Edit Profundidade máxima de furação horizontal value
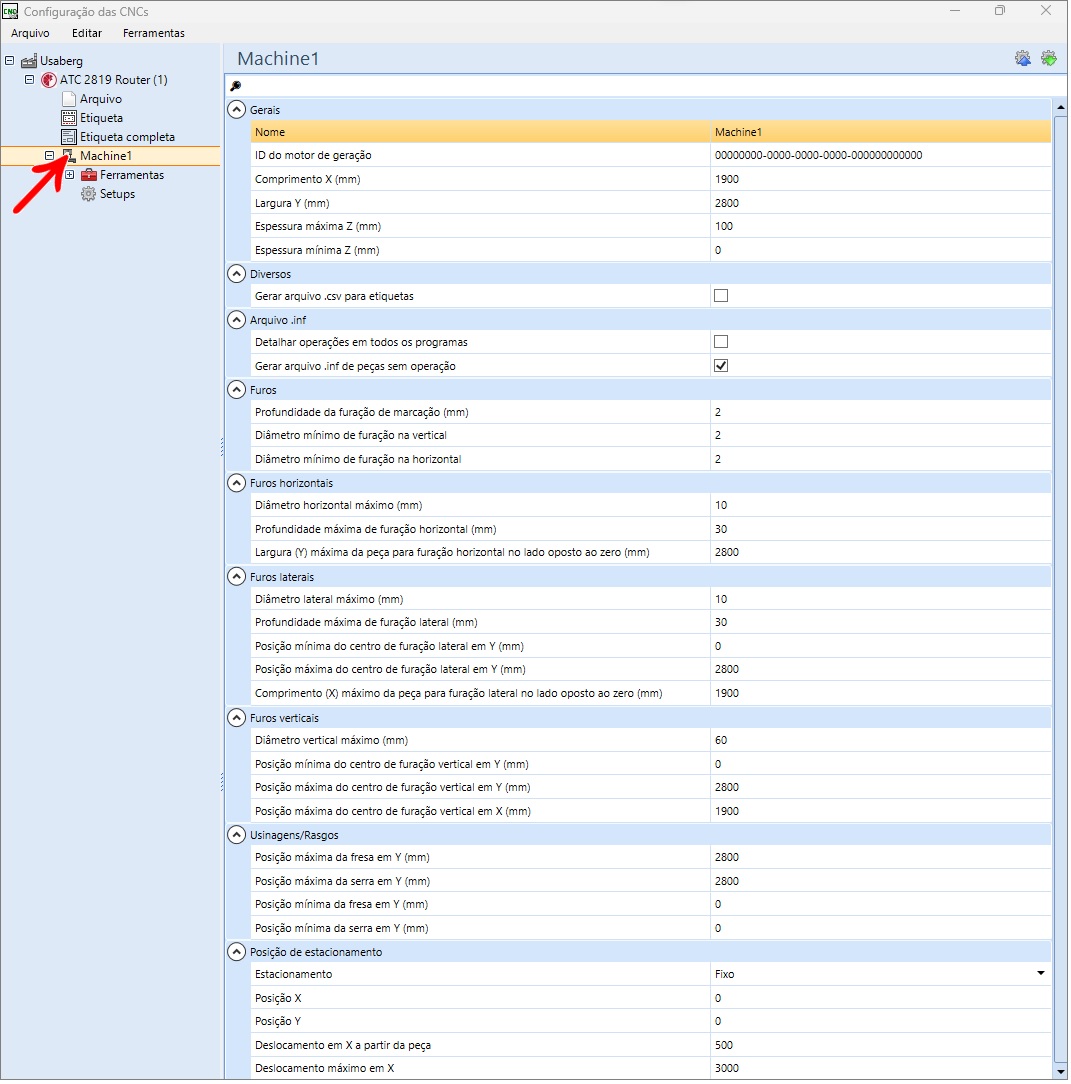The width and height of the screenshot is (1071, 1084). click(x=883, y=530)
